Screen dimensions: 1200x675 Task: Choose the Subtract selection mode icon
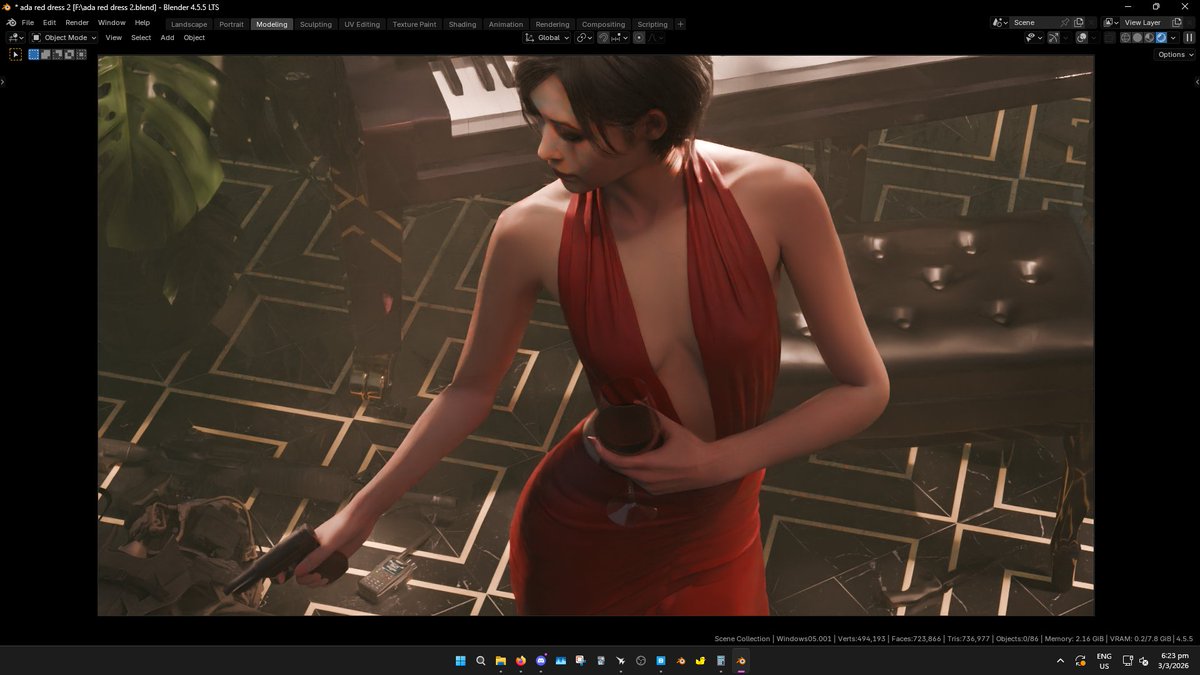coord(57,54)
